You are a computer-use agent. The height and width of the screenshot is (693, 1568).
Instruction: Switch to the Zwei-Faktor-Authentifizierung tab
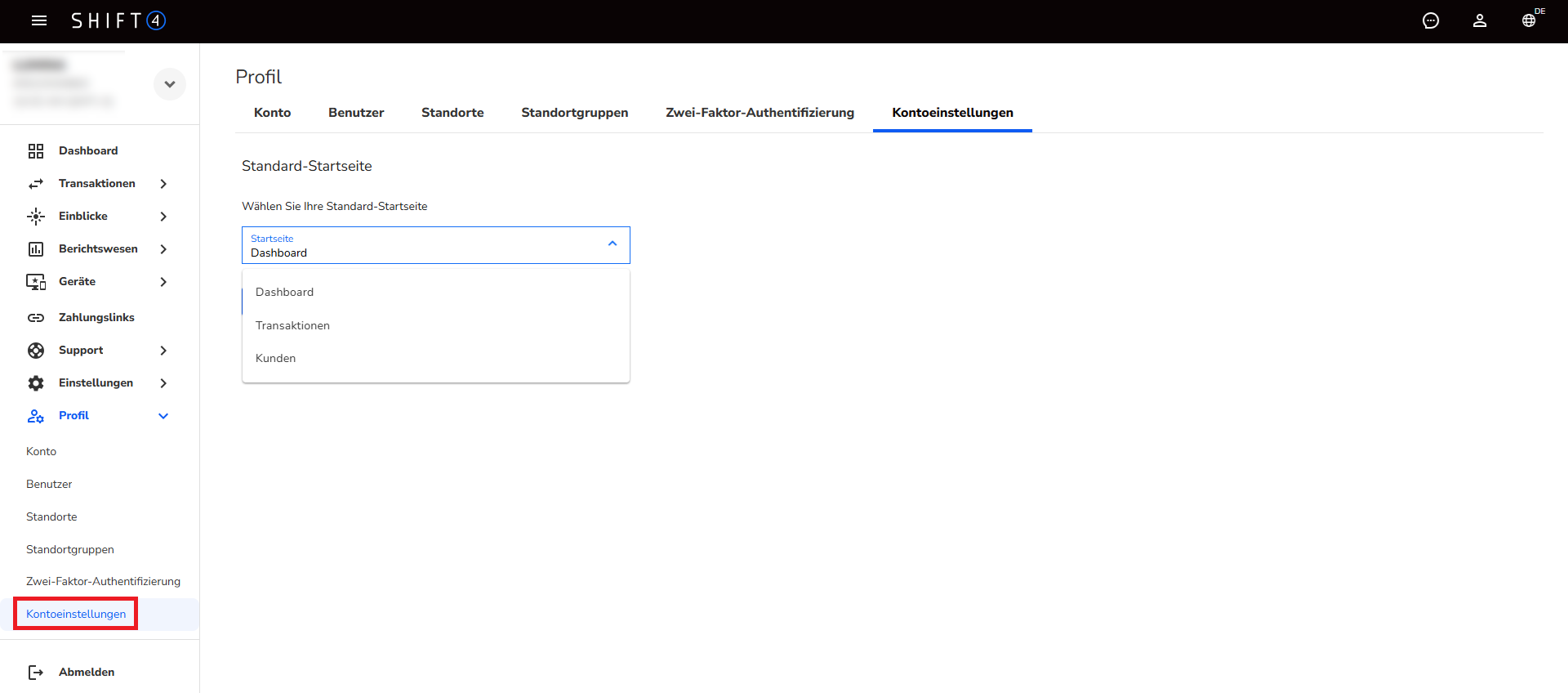point(760,113)
